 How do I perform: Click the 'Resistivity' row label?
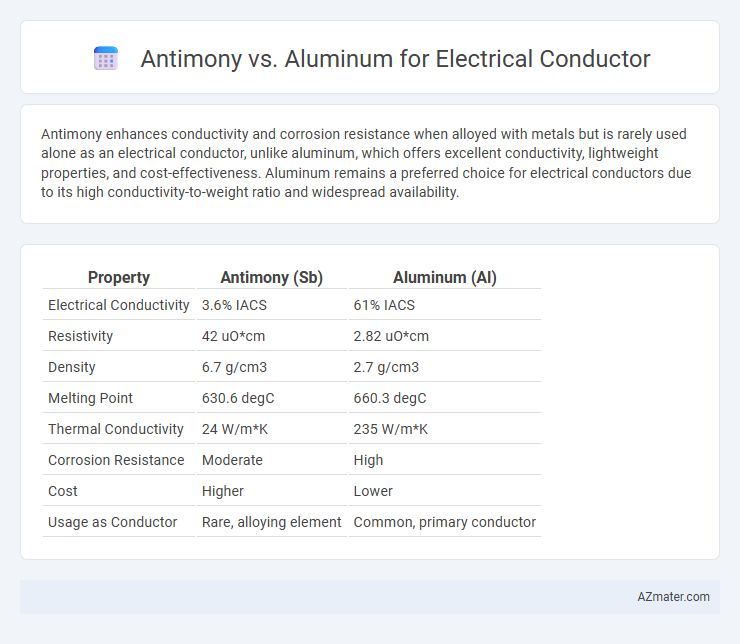[x=80, y=336]
